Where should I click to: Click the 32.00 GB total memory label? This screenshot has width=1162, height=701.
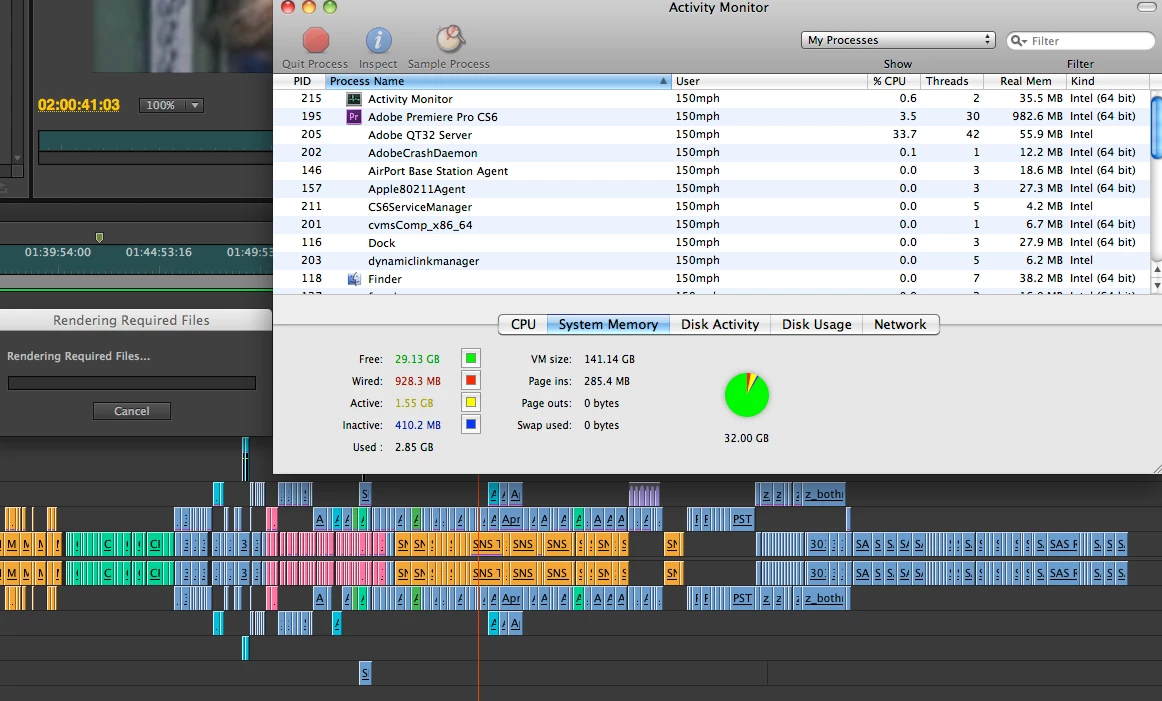746,438
